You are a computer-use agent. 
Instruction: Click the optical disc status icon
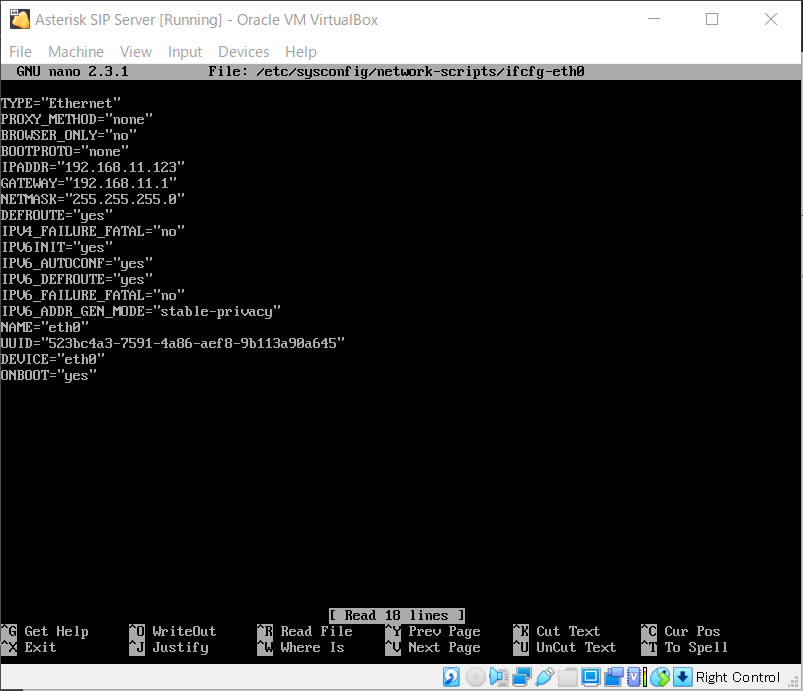475,677
